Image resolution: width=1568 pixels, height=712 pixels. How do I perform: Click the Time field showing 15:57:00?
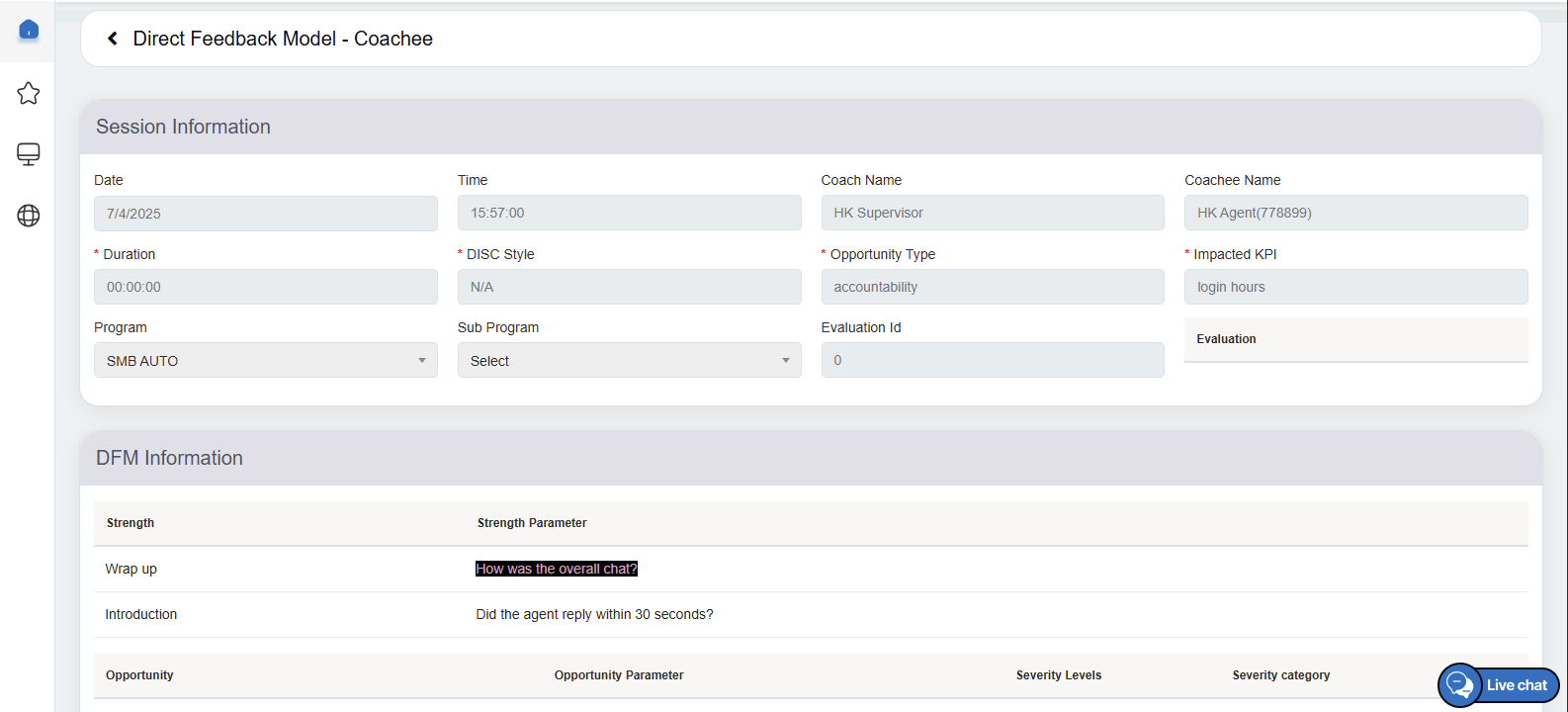[x=629, y=214]
